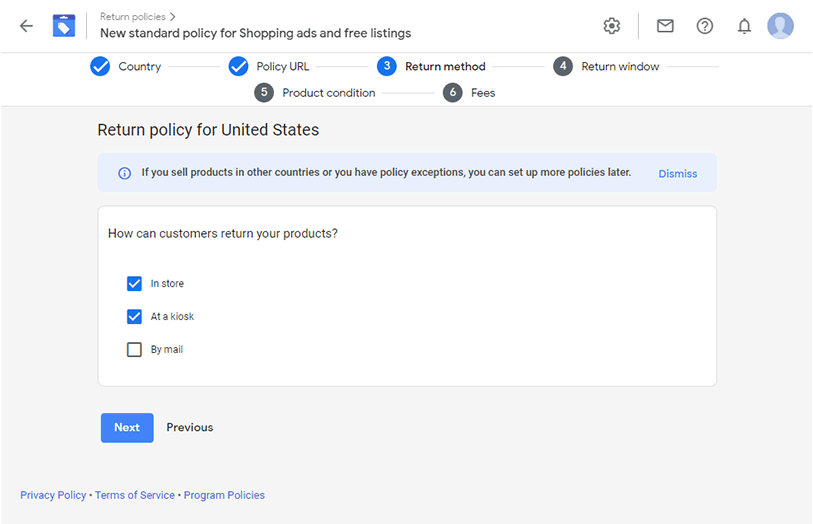
Task: Click the back arrow icon
Action: [26, 26]
